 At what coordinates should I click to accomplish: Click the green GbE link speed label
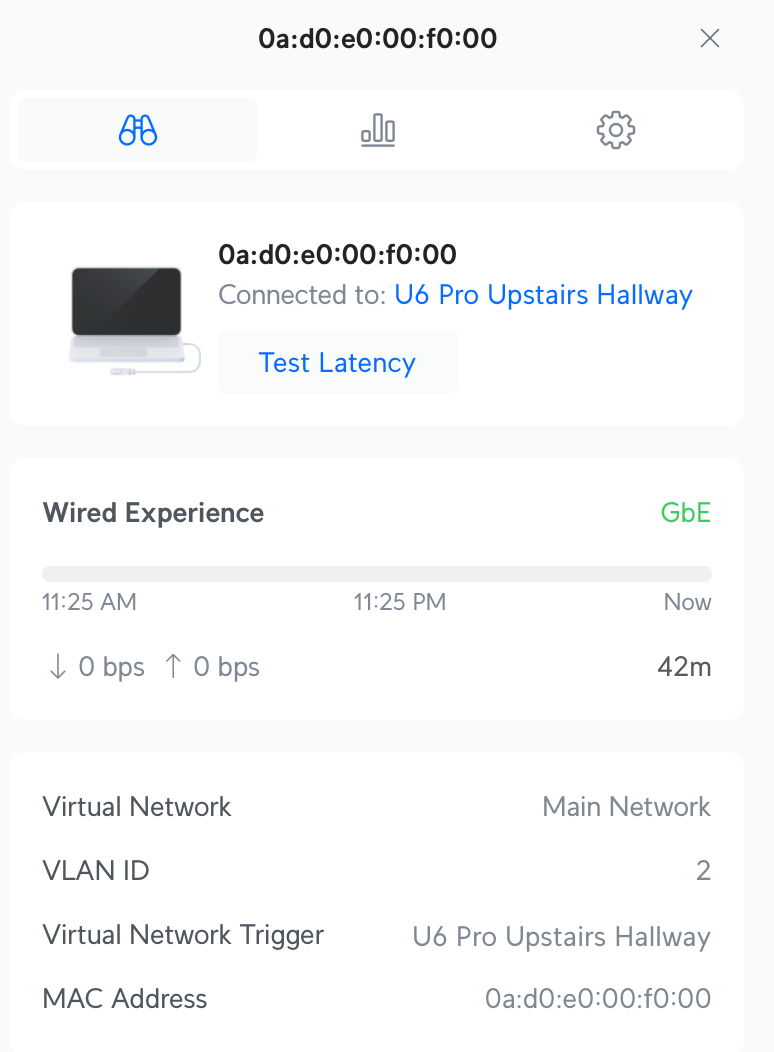[686, 513]
